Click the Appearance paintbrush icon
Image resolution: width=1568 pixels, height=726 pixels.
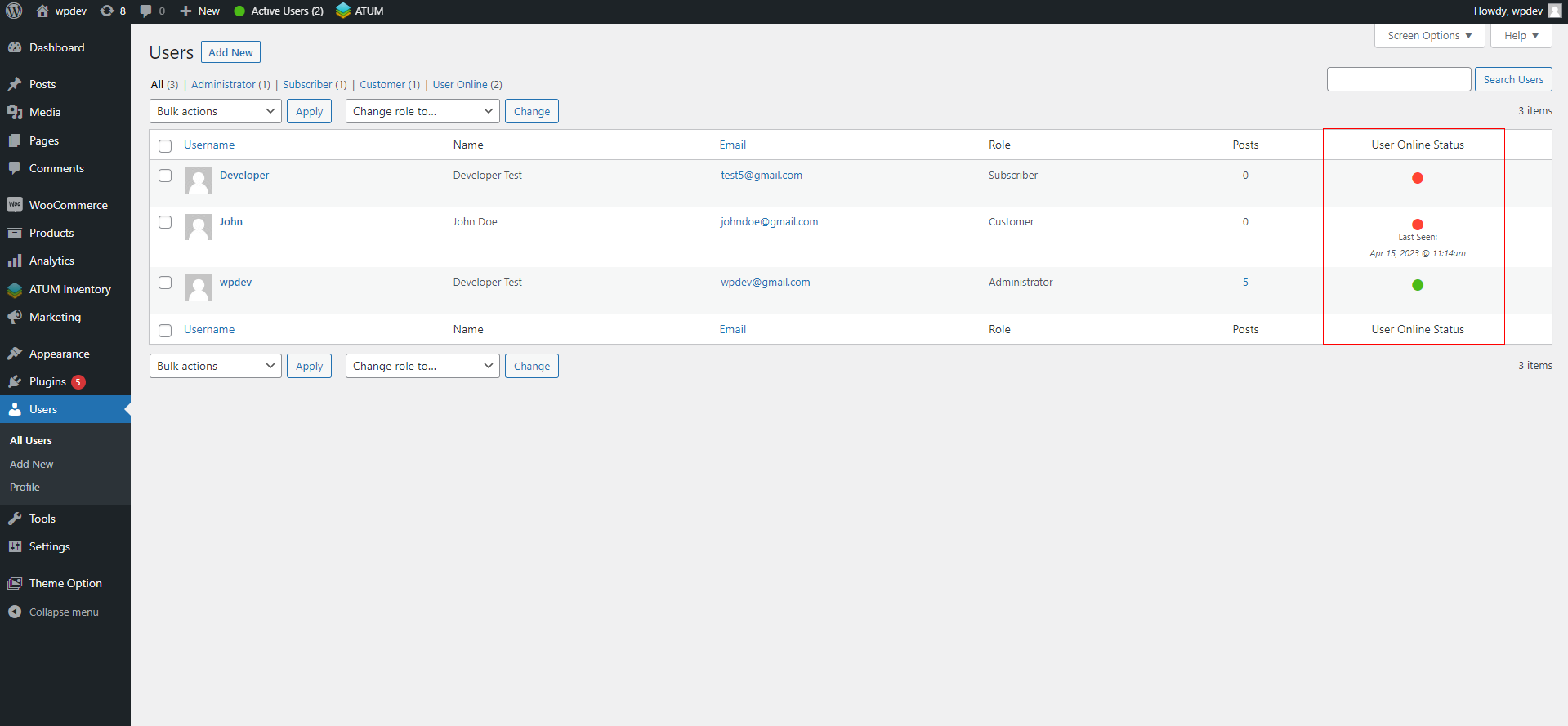(15, 354)
